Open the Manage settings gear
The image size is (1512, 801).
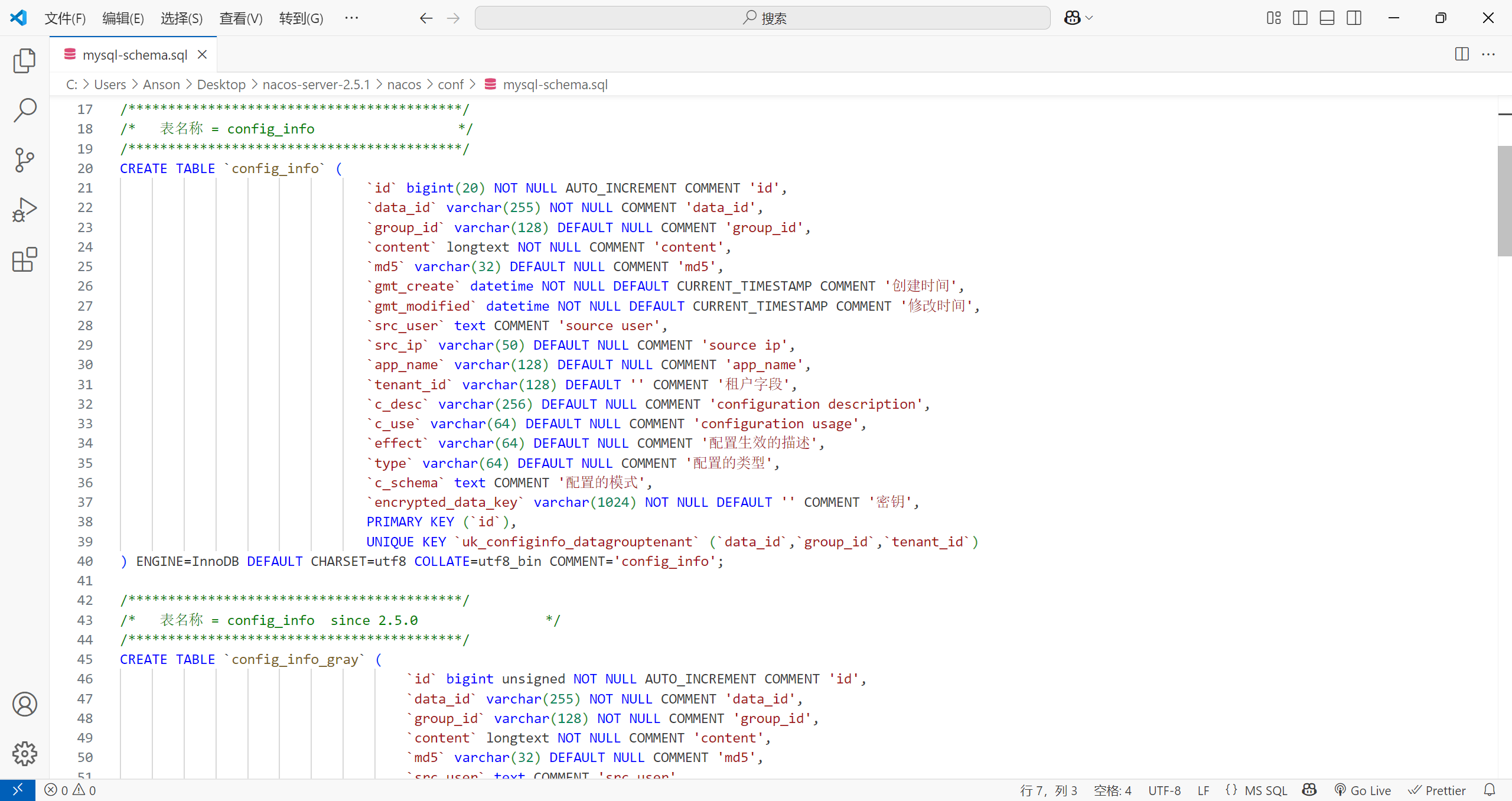click(x=24, y=754)
